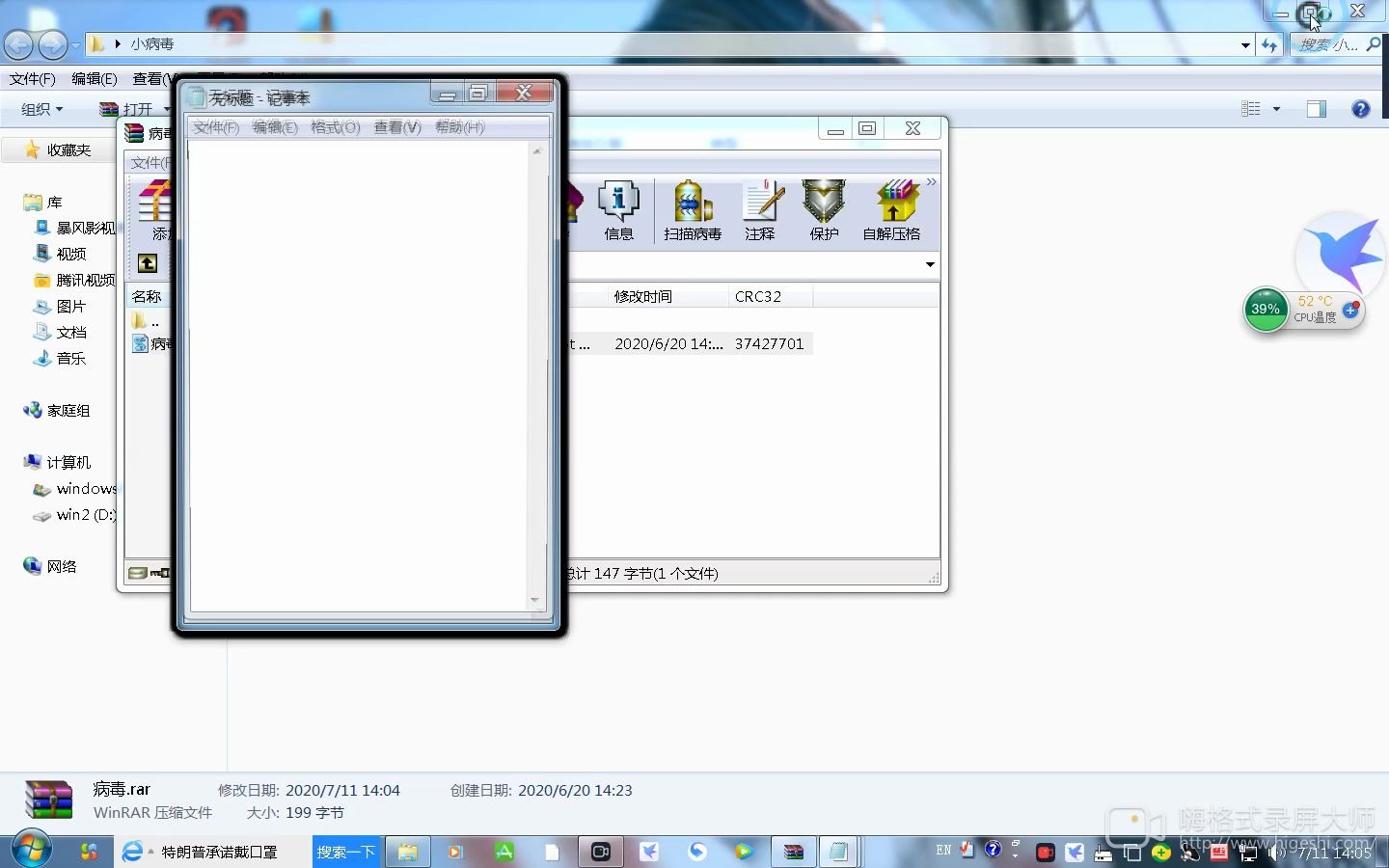
Task: Open the 组织 organize dropdown in Explorer
Action: (42, 109)
